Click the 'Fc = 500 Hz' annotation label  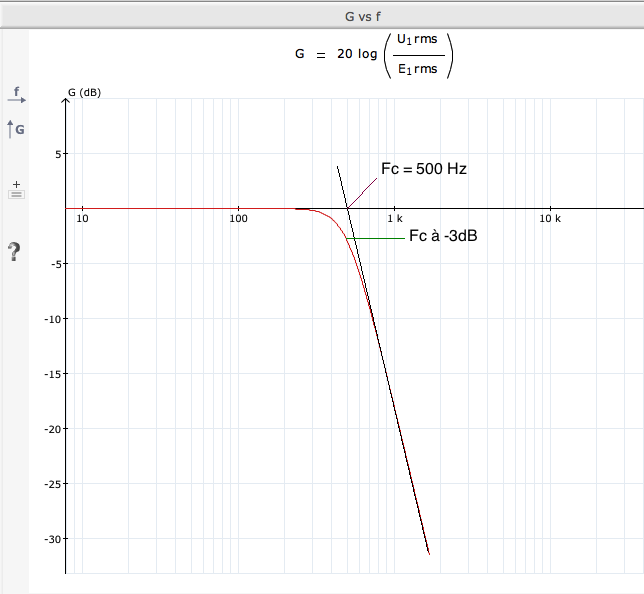pyautogui.click(x=423, y=169)
